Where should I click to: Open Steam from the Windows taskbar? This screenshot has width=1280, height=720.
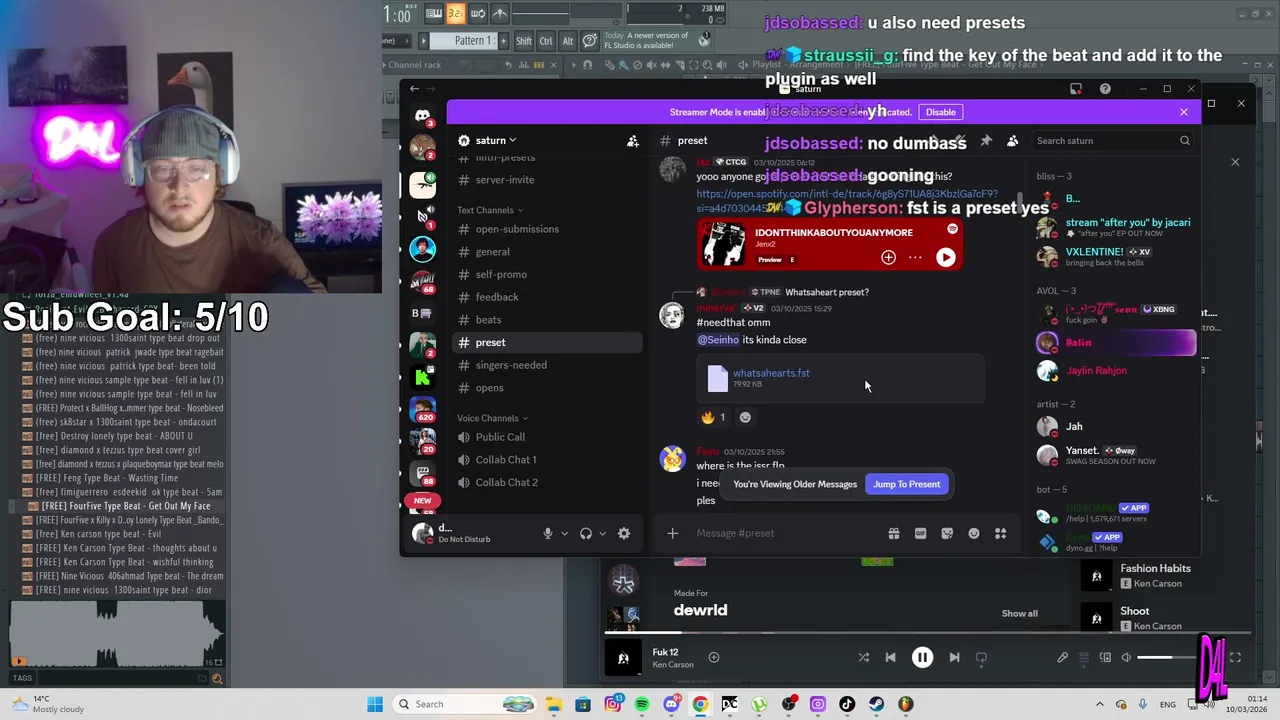pyautogui.click(x=877, y=704)
